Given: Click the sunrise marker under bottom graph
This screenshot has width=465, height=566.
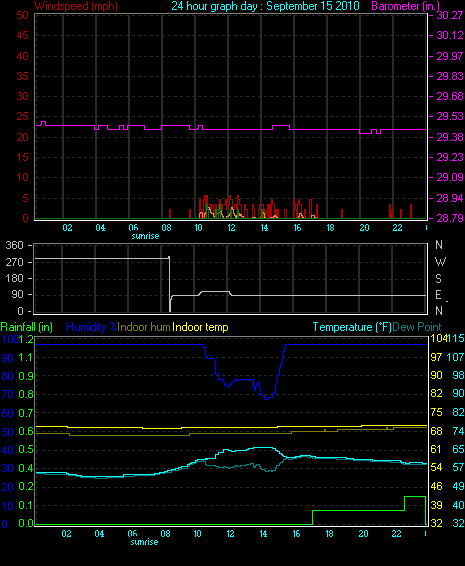Looking at the screenshot, I should click(x=144, y=542).
